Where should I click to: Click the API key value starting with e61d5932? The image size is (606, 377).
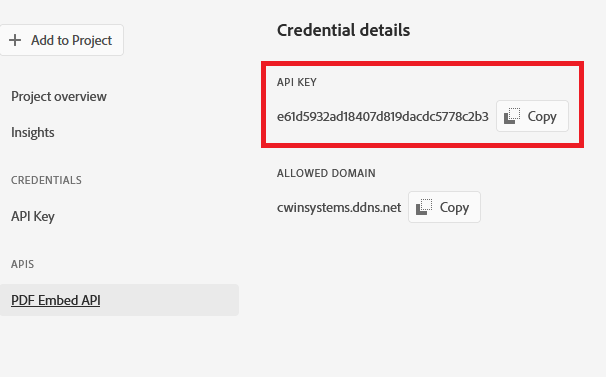[x=383, y=116]
